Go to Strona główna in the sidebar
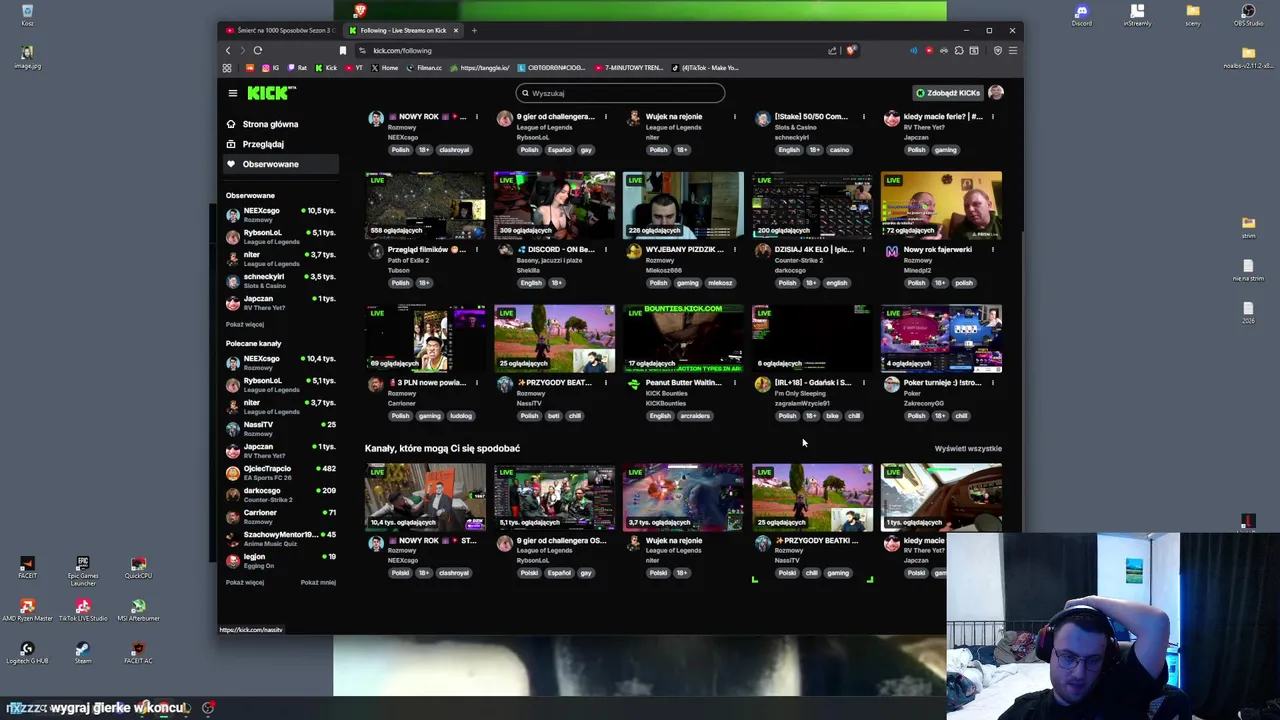 pyautogui.click(x=282, y=124)
